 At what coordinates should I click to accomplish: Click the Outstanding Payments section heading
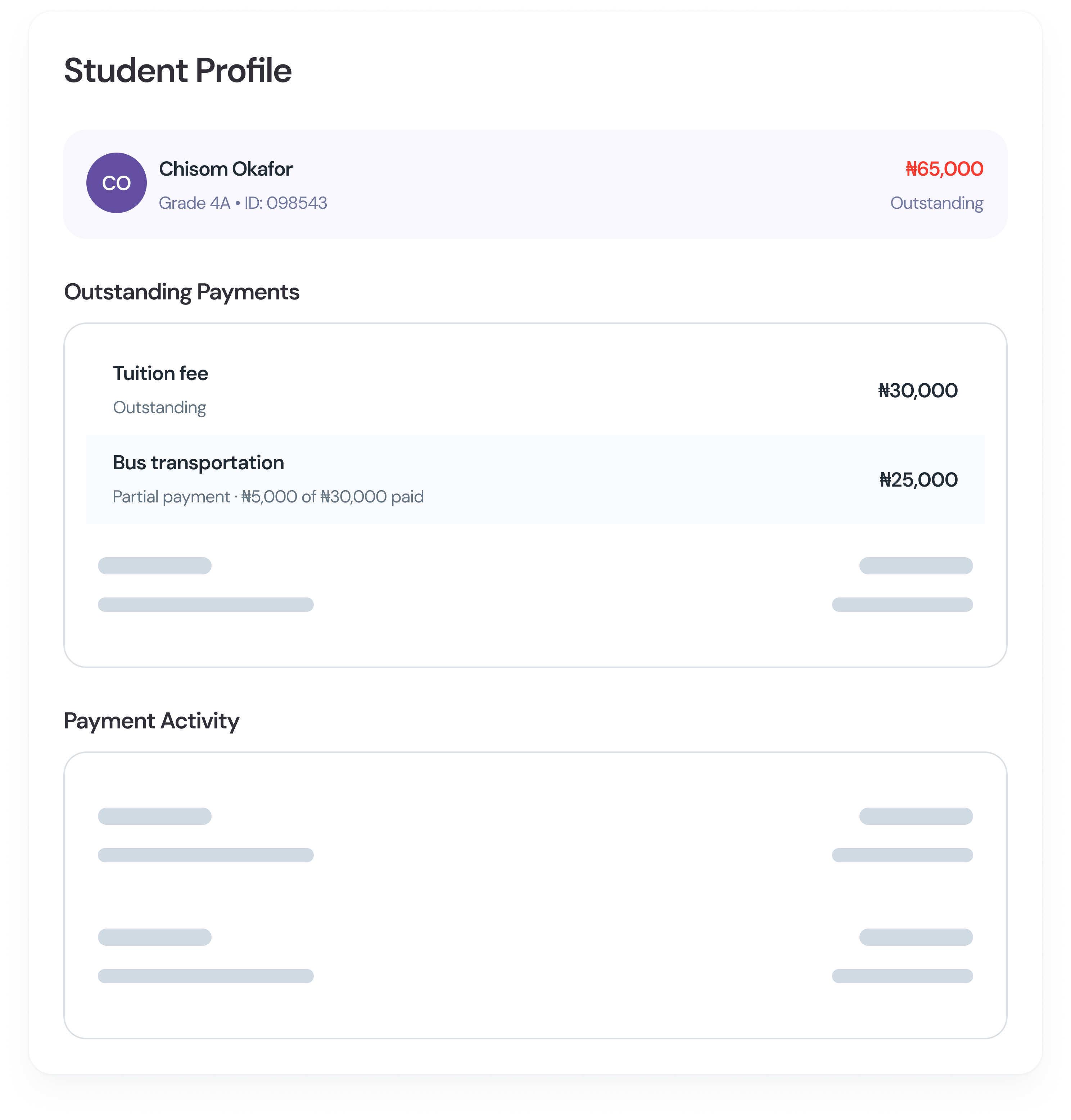click(181, 292)
